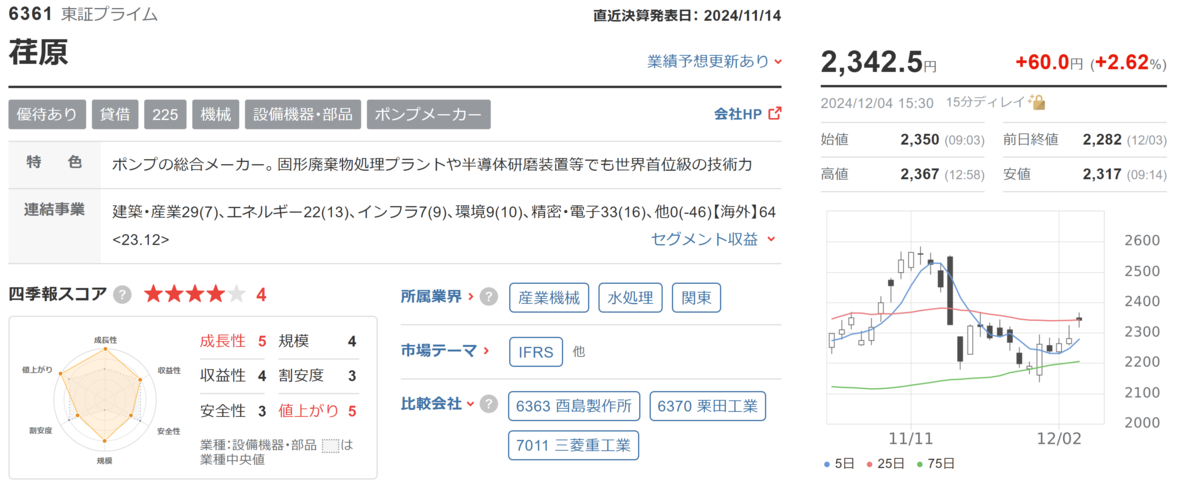This screenshot has width=1200, height=483.
Task: Click the 会社HP link
Action: [738, 114]
